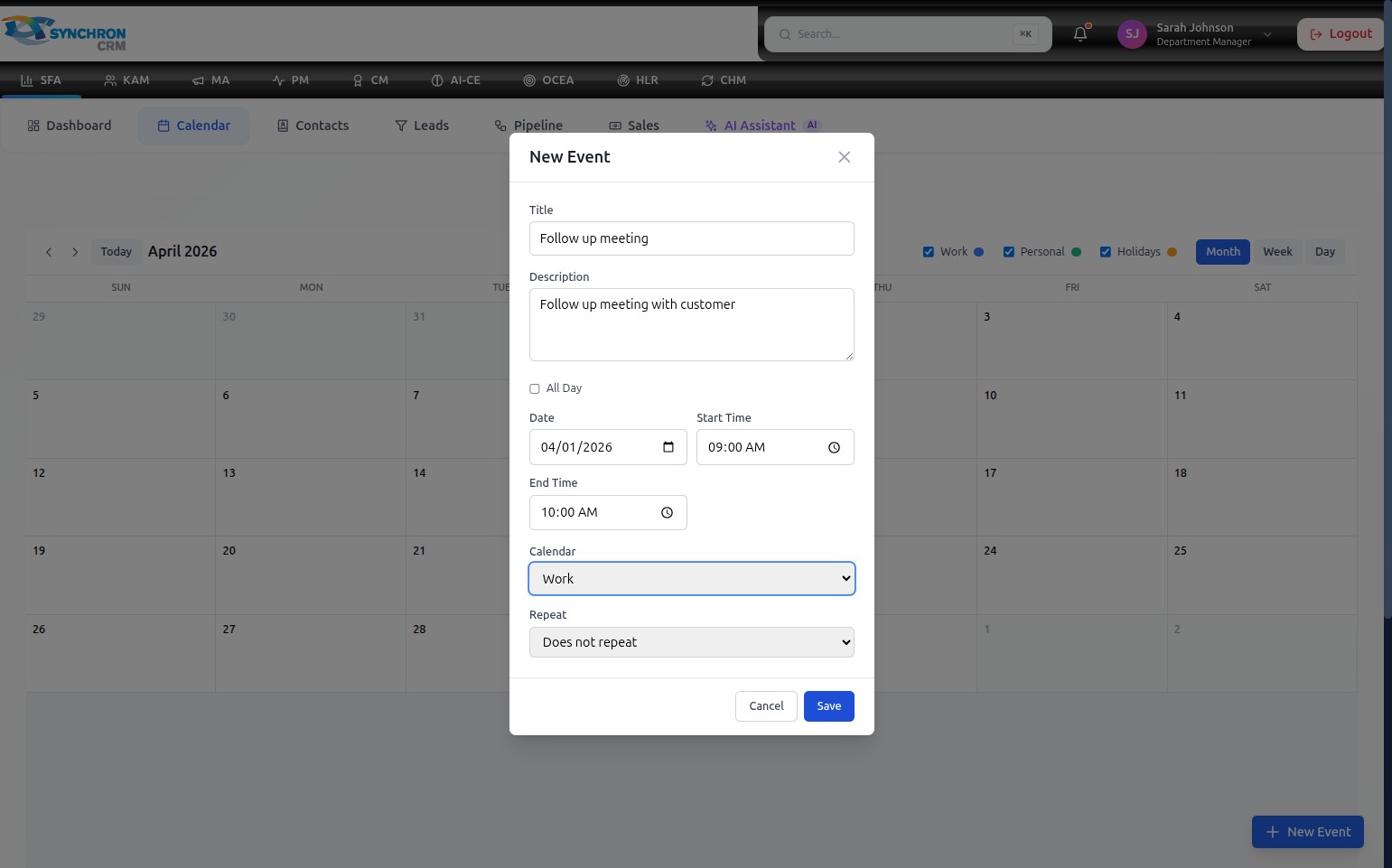Screen dimensions: 1392x868
Task: Select the Calendar section tab
Action: pos(194,126)
